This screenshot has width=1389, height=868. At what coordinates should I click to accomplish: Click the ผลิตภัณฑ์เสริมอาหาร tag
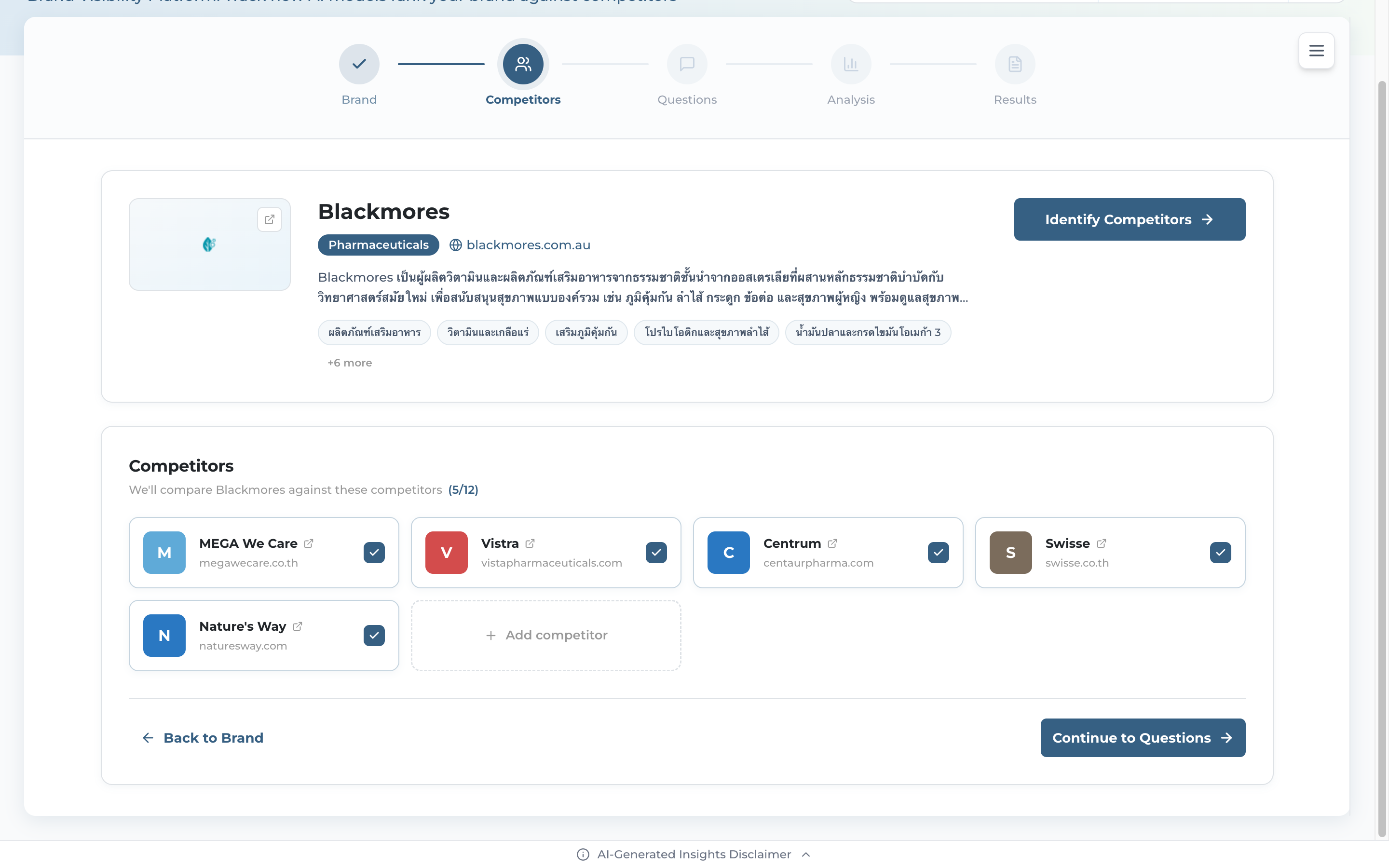point(374,332)
